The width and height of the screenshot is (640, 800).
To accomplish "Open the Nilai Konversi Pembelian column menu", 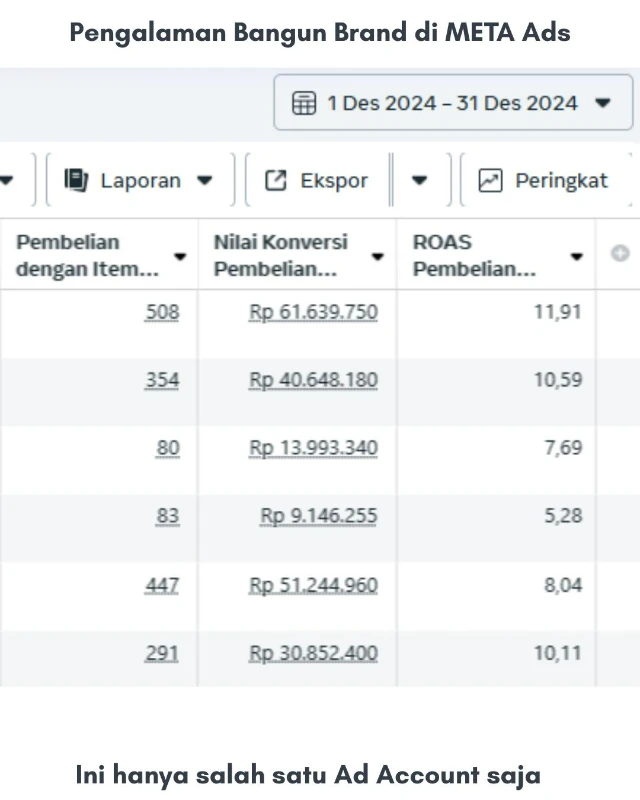I will click(378, 257).
